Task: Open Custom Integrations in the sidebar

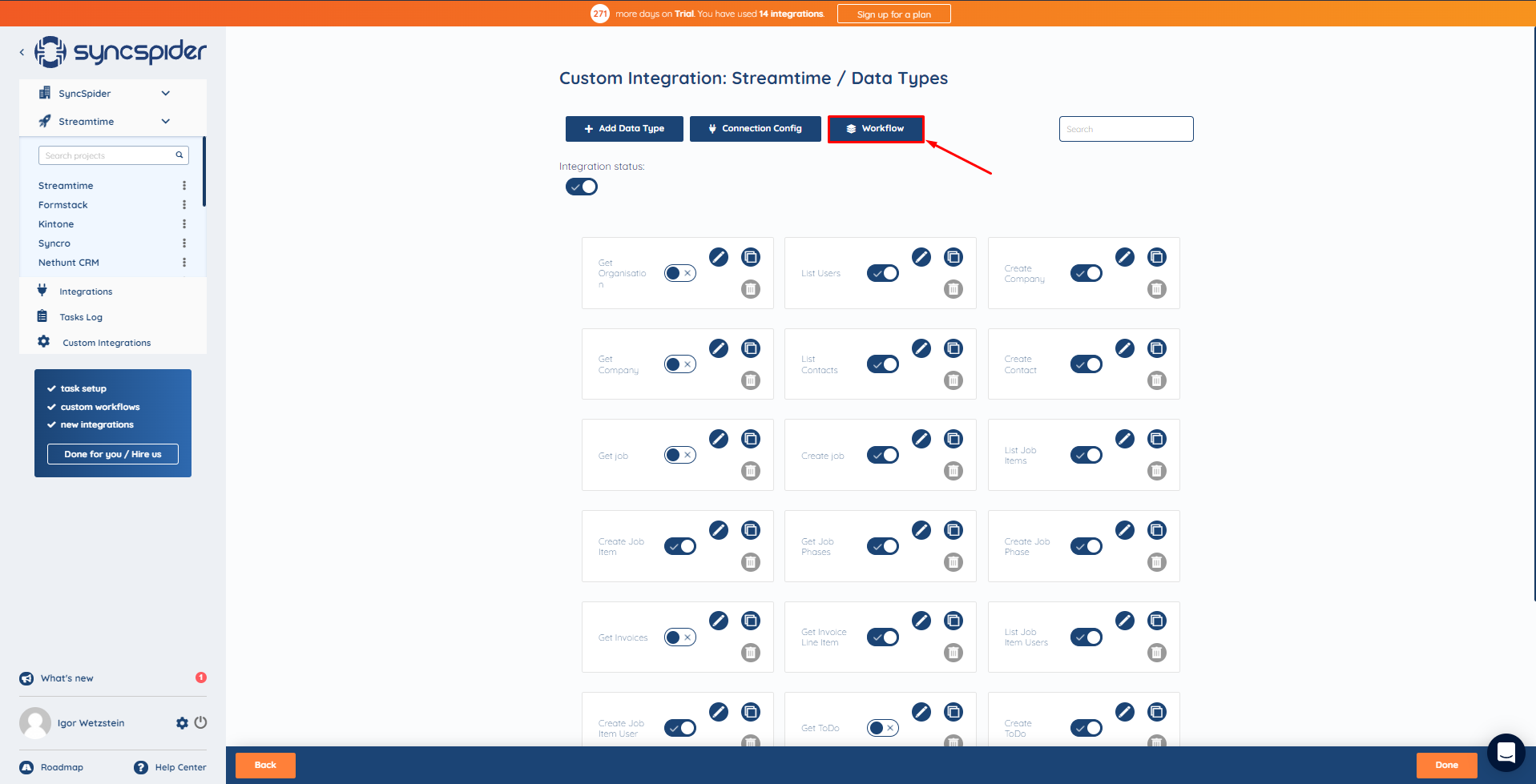Action: click(107, 343)
